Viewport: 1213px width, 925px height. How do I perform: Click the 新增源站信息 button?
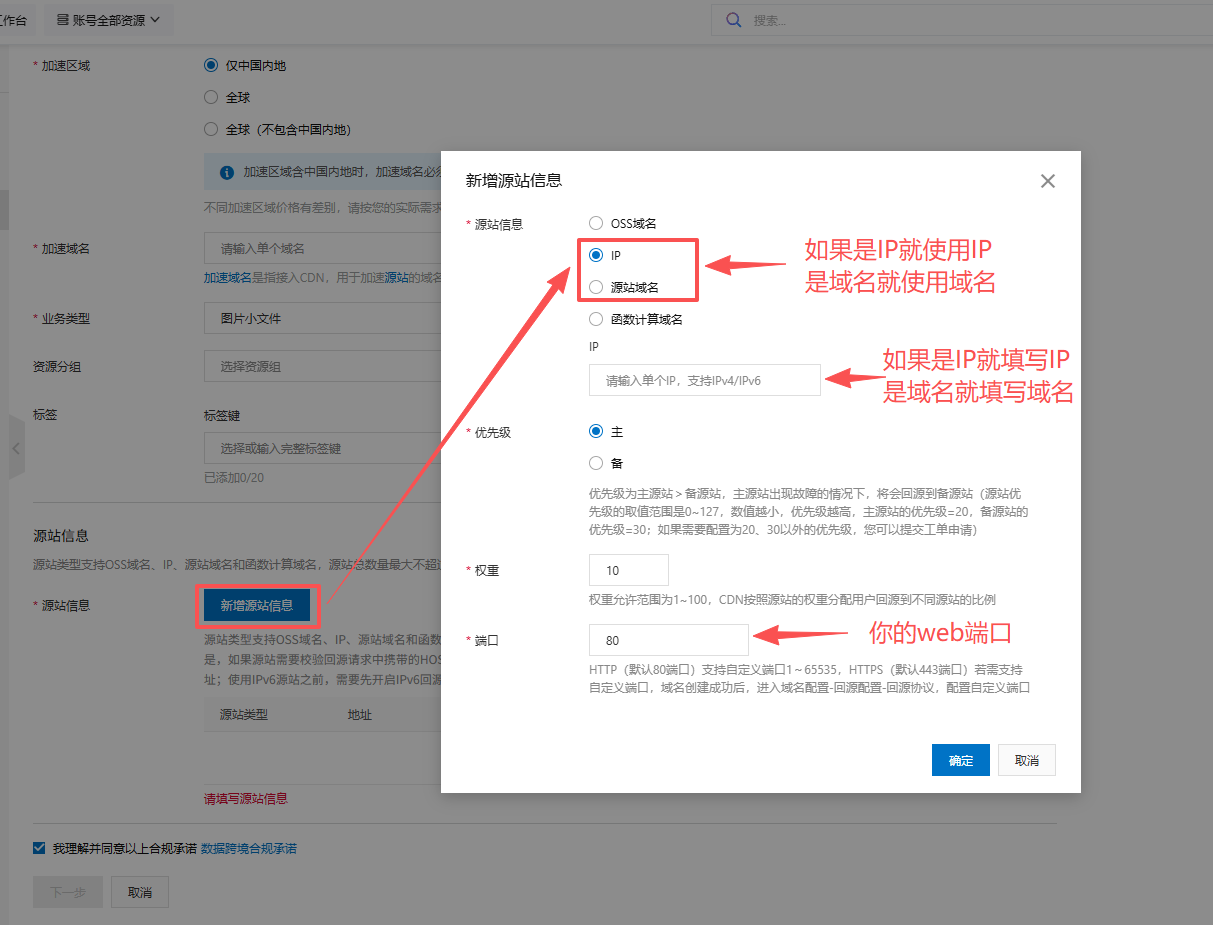(x=257, y=605)
